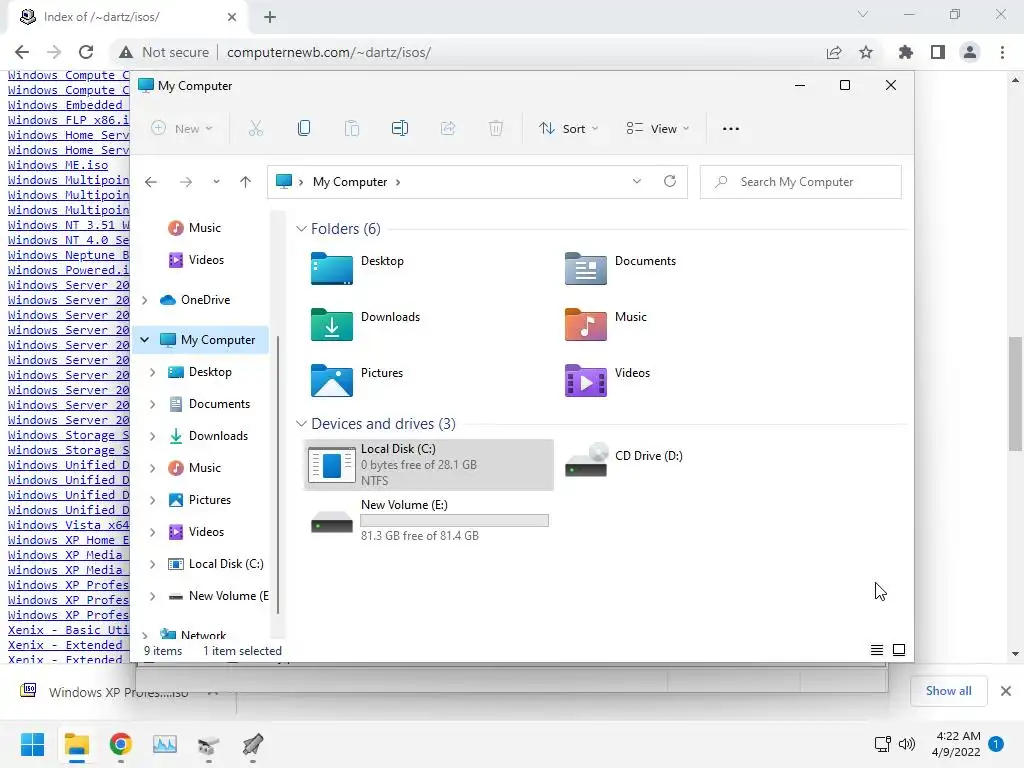Open Chrome side panel icon
Screen dimensions: 1024x768
coord(938,52)
